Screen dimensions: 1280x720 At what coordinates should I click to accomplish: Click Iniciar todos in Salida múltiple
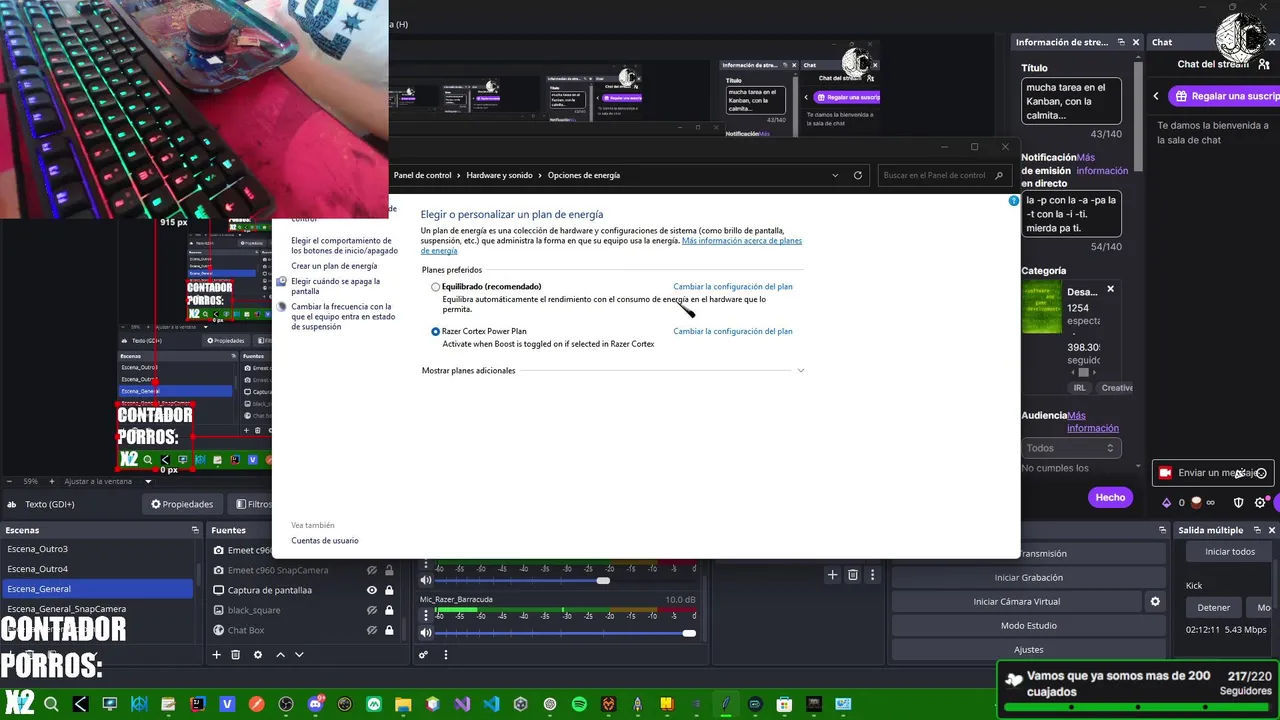(x=1230, y=552)
